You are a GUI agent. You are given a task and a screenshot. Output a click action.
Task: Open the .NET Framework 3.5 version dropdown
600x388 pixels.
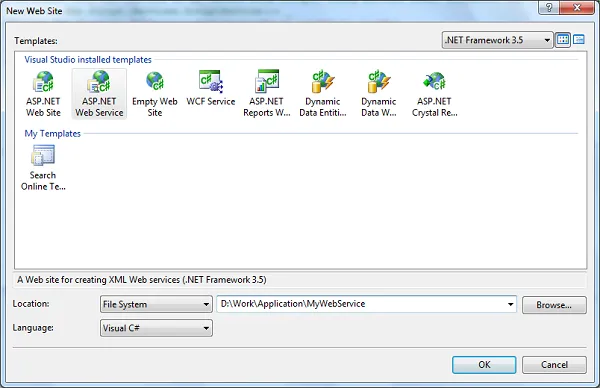click(497, 40)
